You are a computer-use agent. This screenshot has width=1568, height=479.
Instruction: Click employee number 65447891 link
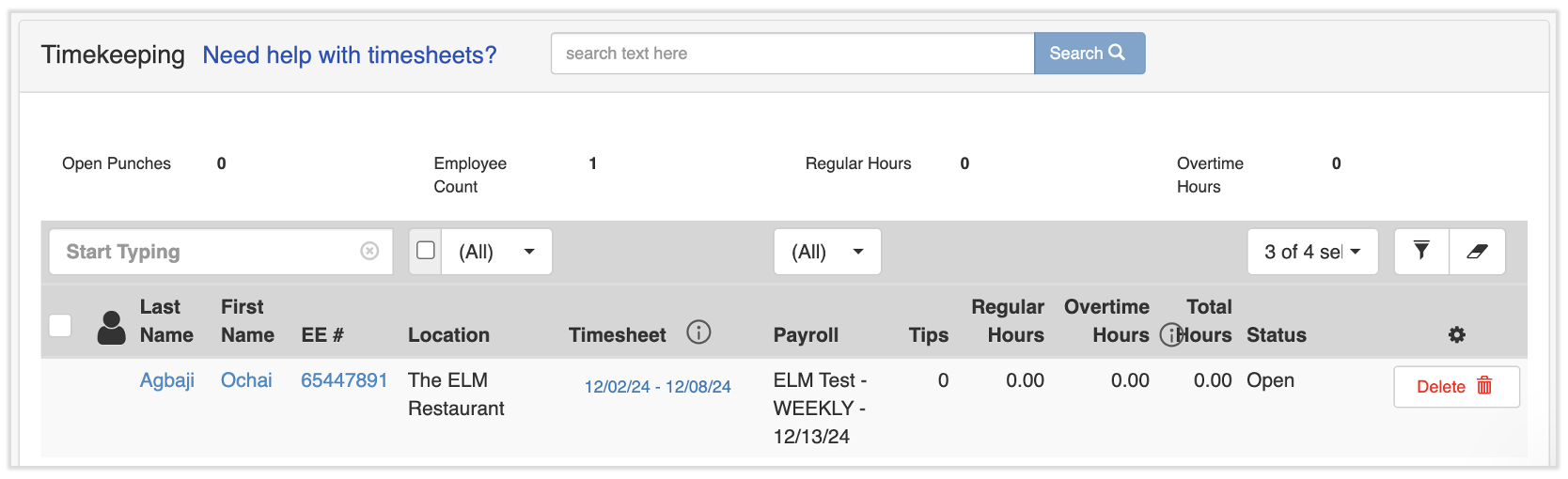344,380
